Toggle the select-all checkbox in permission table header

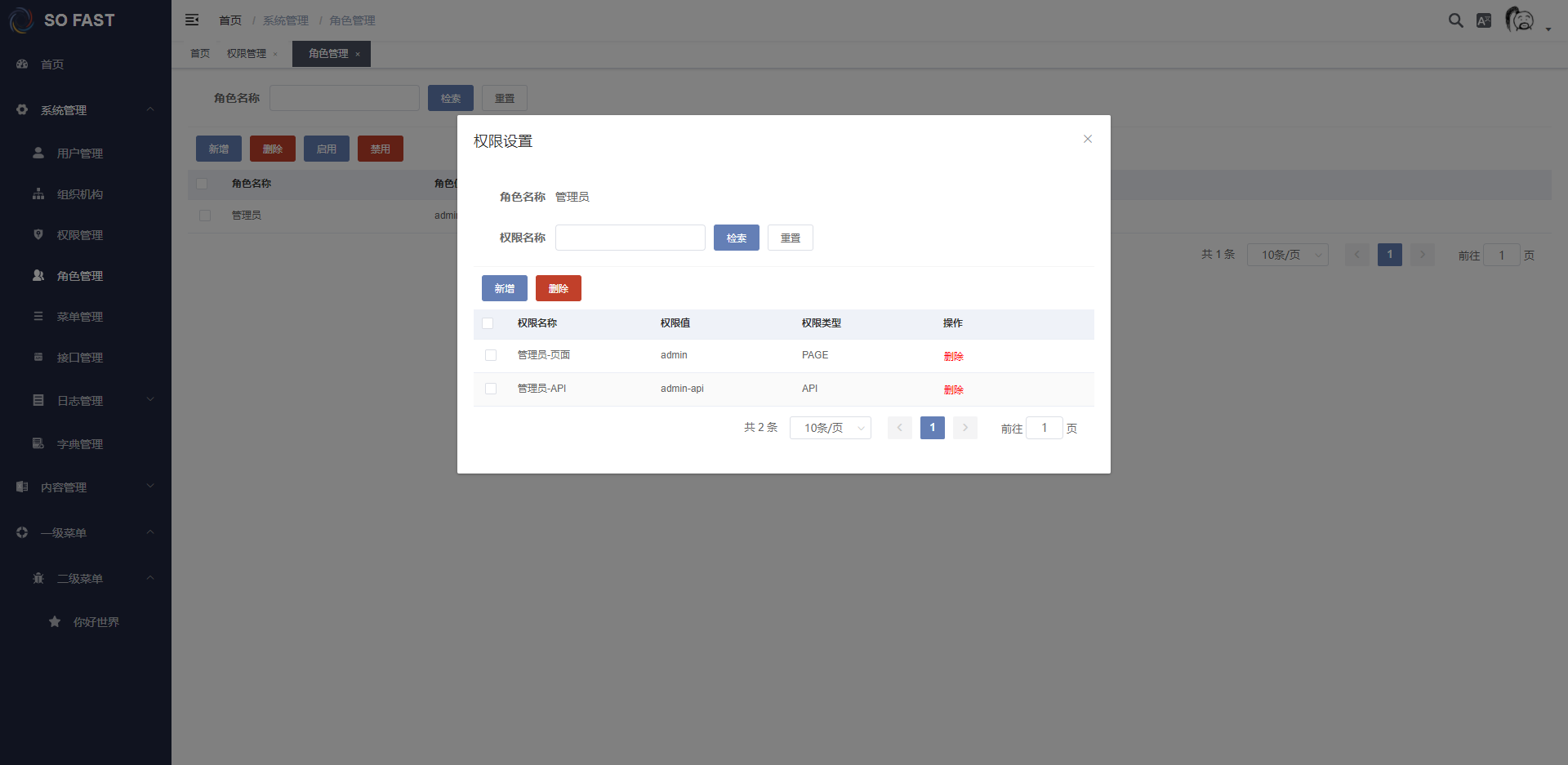coord(488,323)
